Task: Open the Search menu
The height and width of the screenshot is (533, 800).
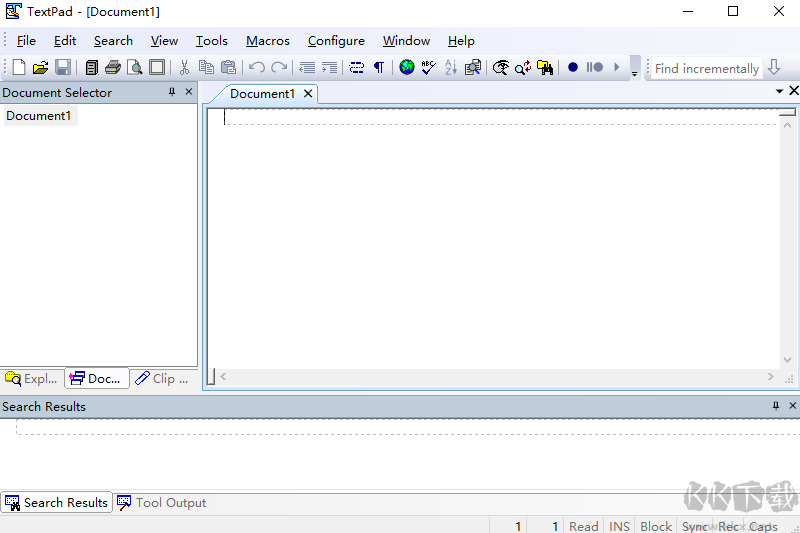Action: pyautogui.click(x=113, y=41)
